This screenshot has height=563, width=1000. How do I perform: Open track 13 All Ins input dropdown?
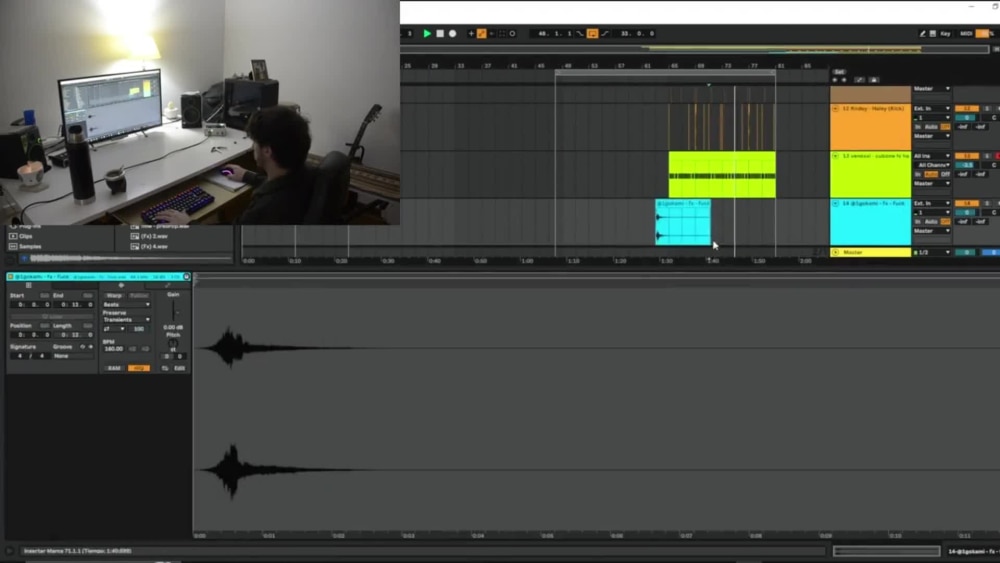coord(932,156)
